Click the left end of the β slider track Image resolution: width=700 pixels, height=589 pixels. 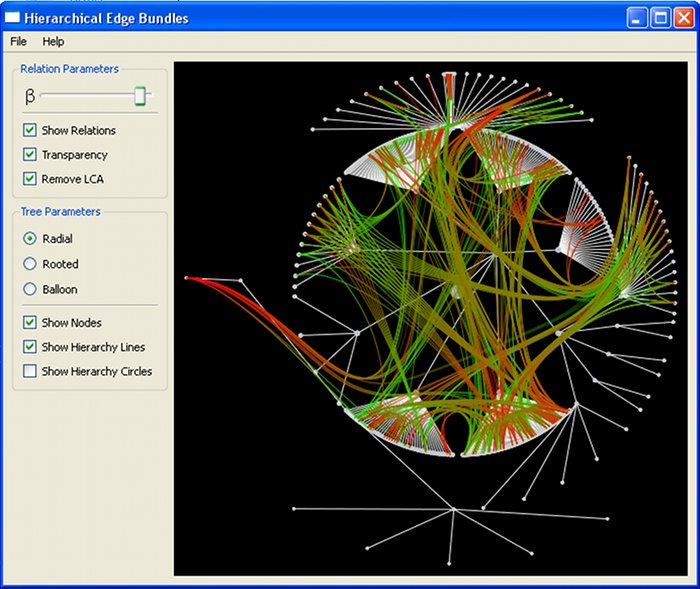(x=42, y=95)
